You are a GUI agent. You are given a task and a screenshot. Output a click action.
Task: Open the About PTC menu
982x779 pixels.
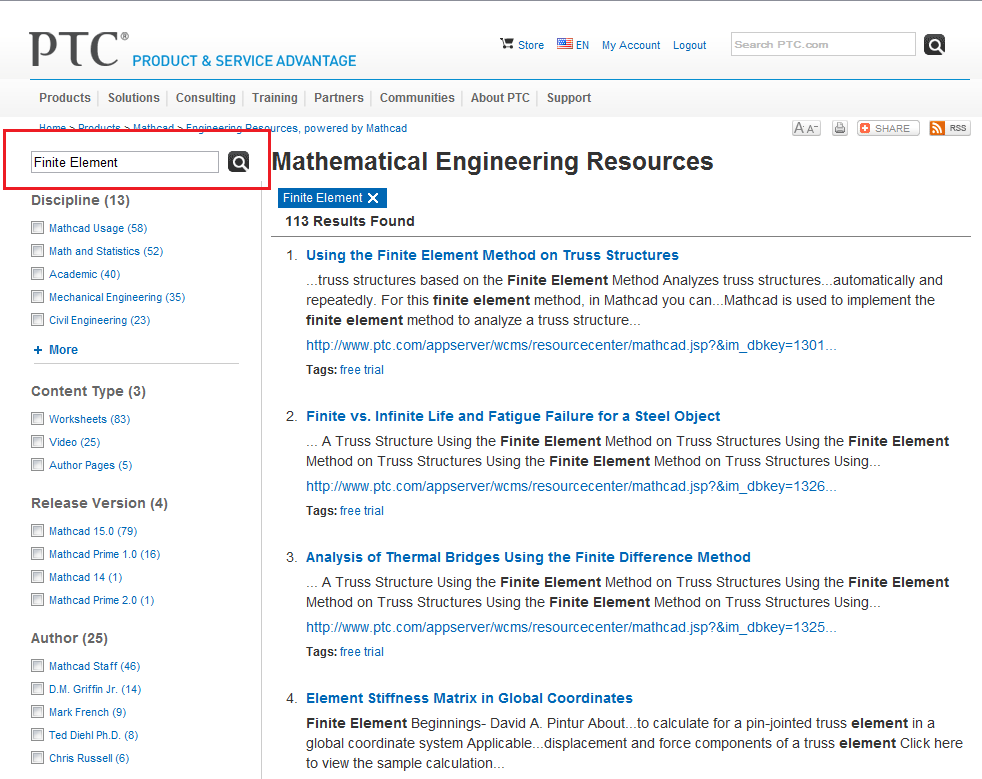coord(500,98)
